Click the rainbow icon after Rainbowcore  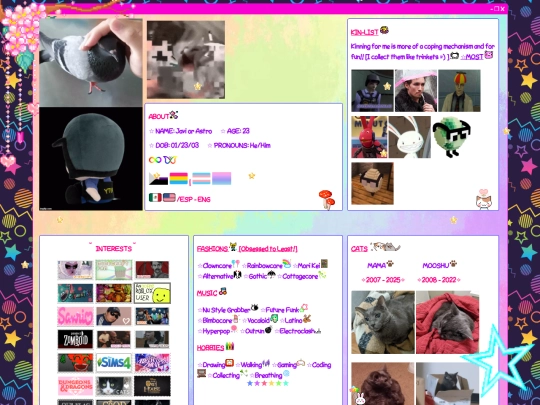click(287, 263)
